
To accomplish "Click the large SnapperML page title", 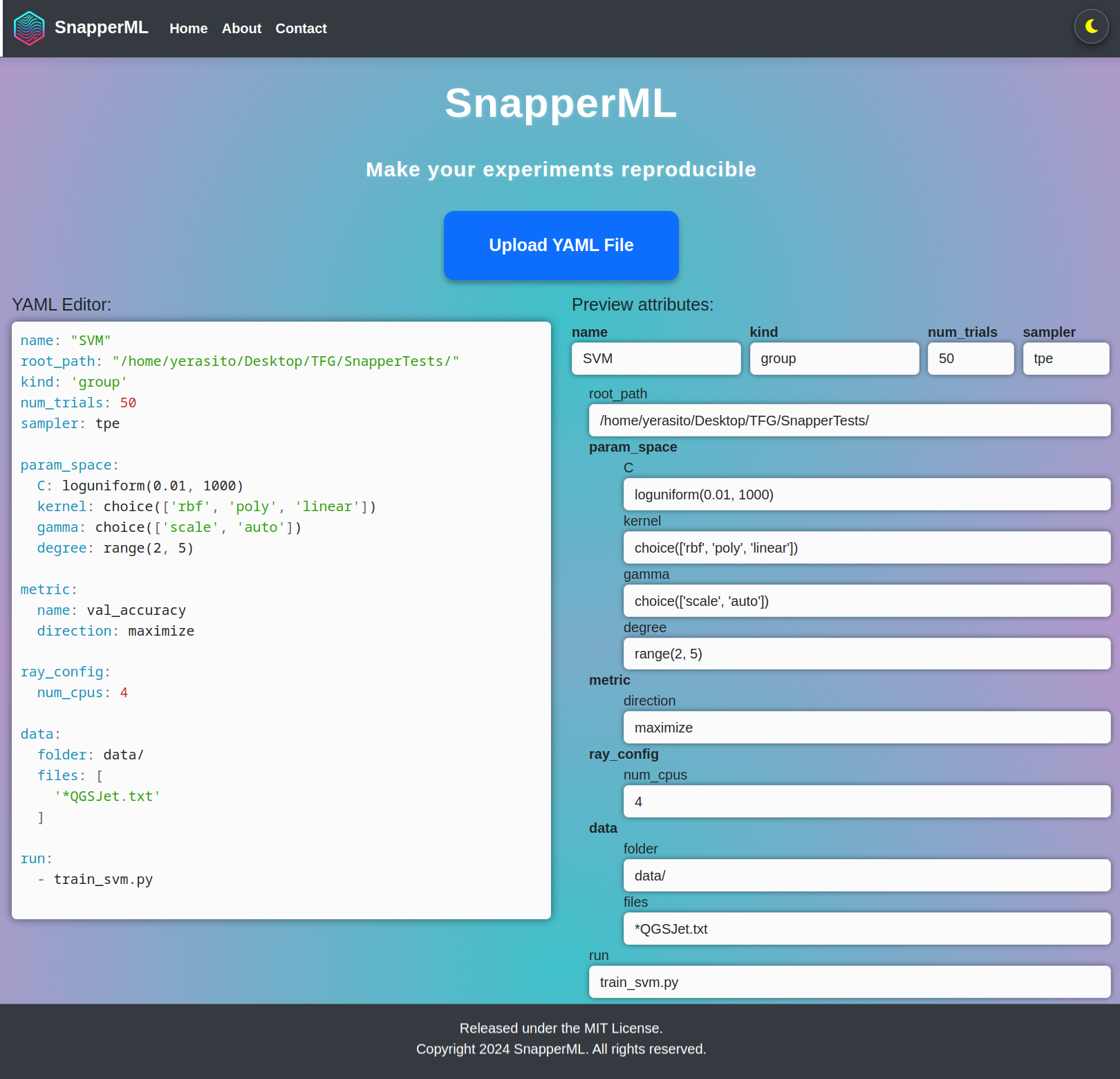I will 561,103.
